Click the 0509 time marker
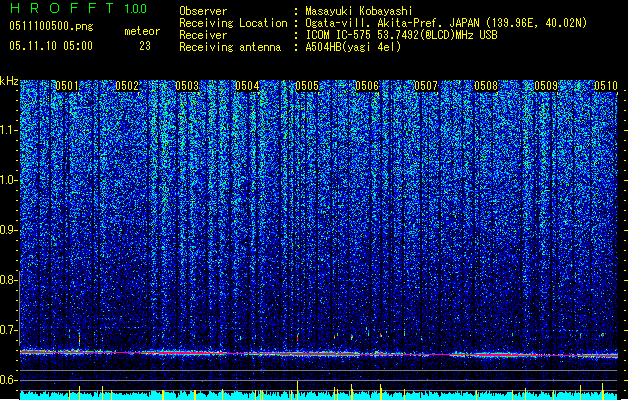 546,86
